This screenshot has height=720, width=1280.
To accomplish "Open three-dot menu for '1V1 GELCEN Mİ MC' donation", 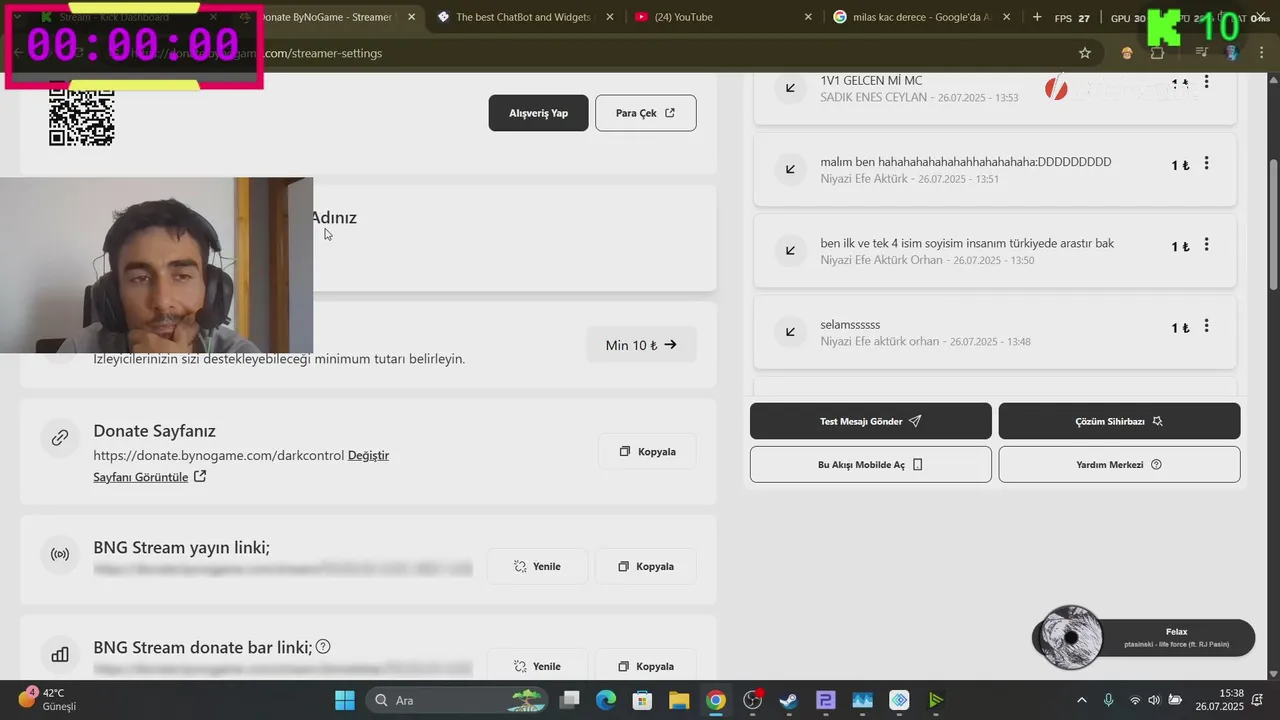I will click(1206, 82).
